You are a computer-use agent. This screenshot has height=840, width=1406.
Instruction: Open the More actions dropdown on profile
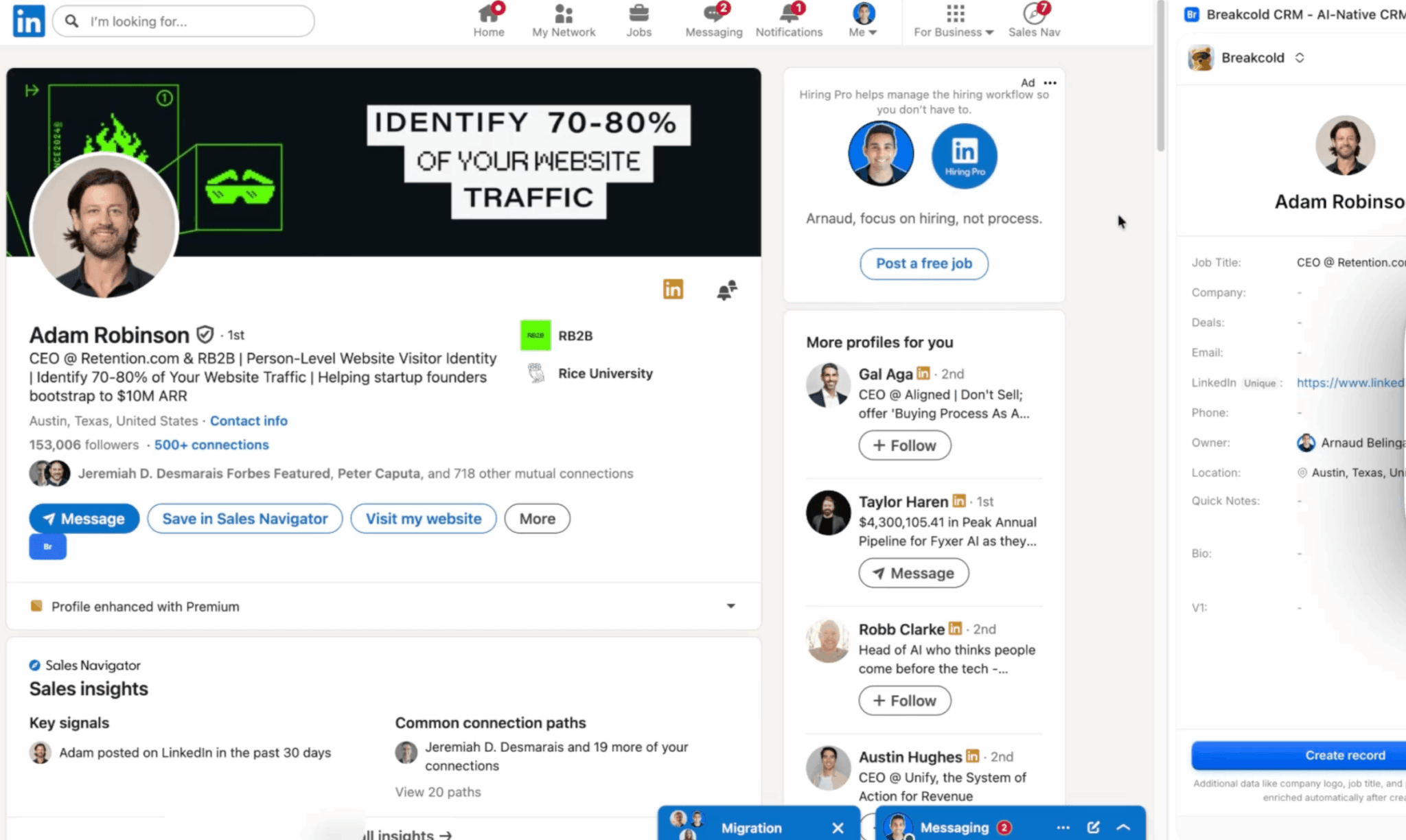[537, 519]
